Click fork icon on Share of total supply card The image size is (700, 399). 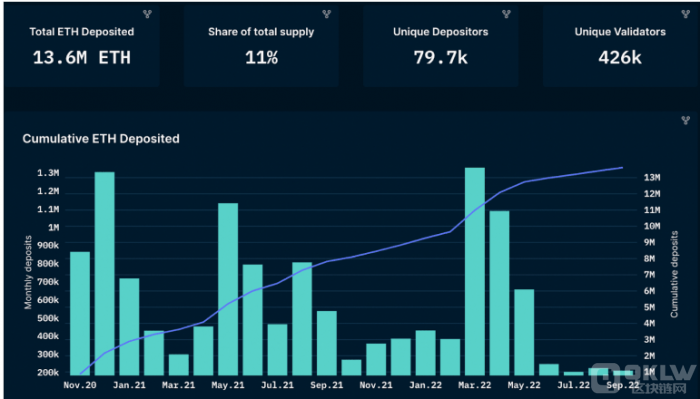(327, 14)
